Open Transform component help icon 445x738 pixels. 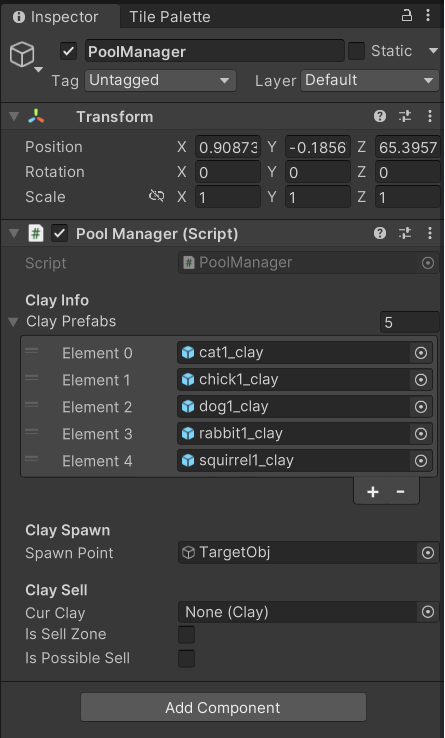pos(380,116)
